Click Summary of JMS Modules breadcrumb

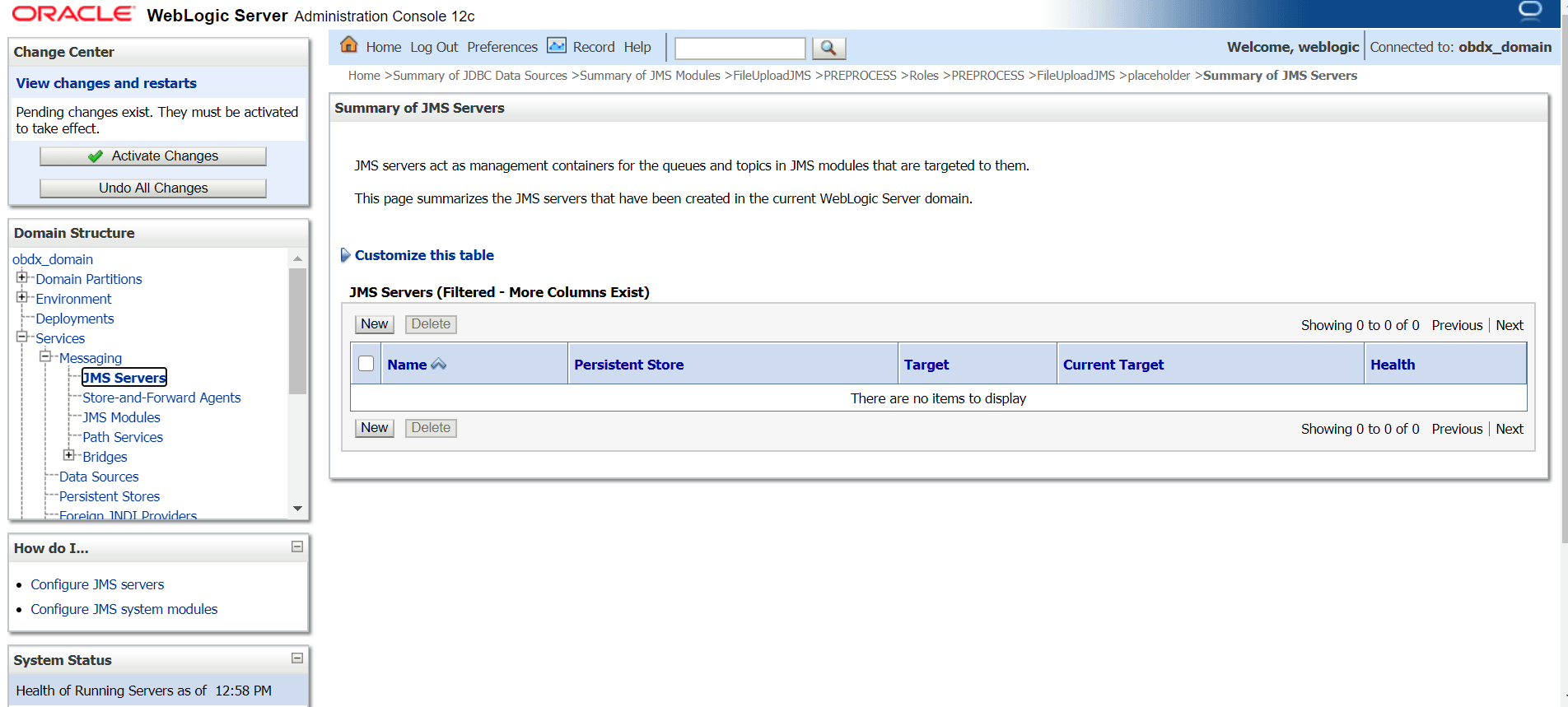[650, 76]
